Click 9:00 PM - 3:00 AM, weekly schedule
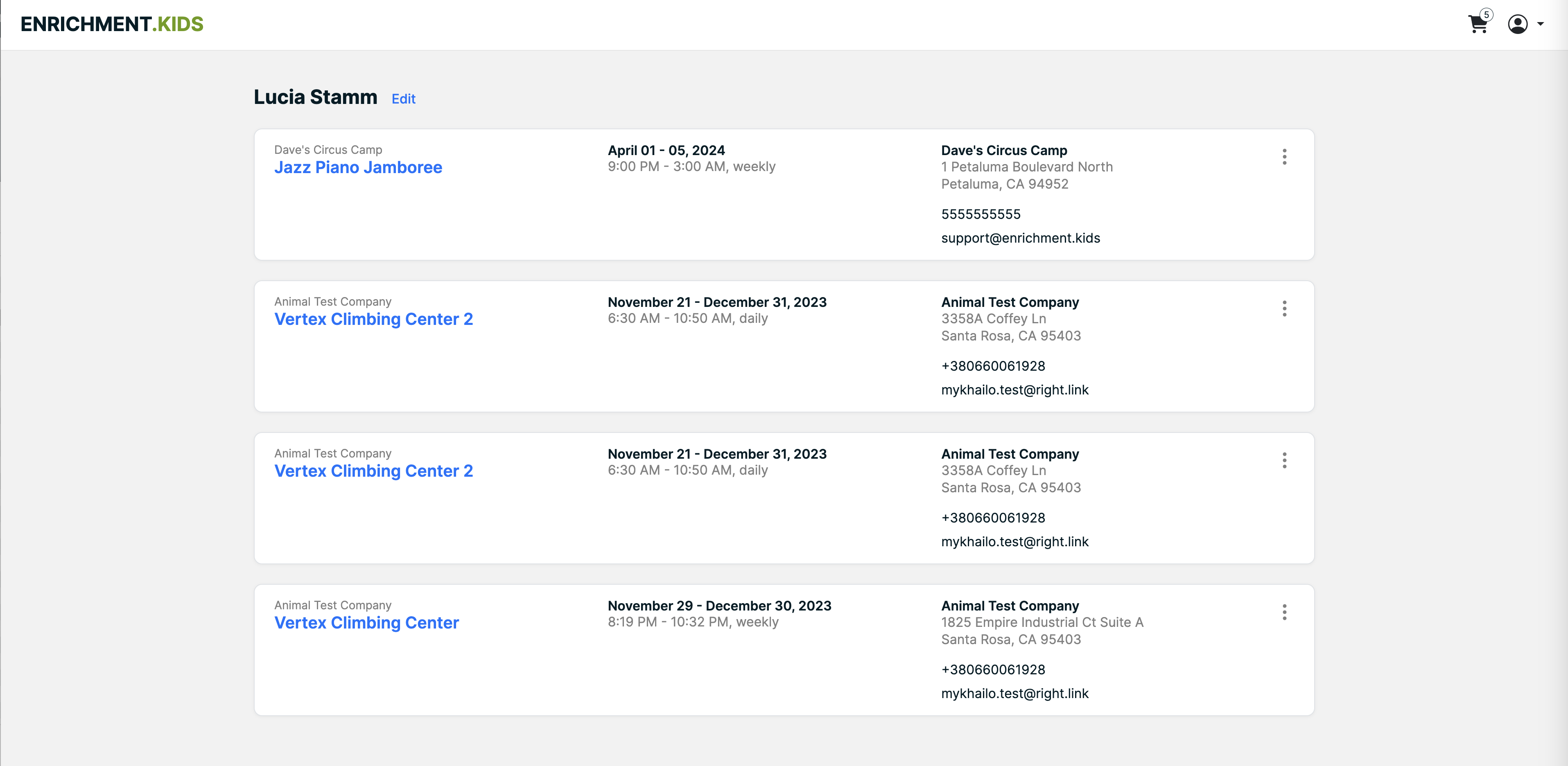1568x766 pixels. point(691,167)
